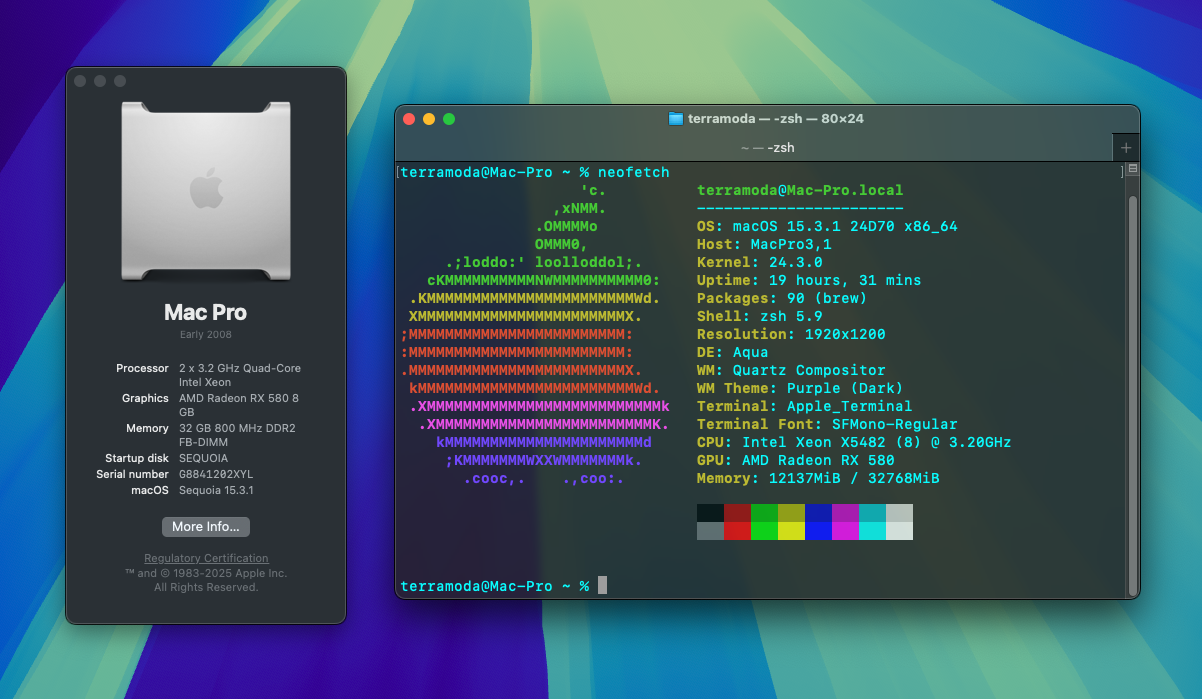1202x699 pixels.
Task: Click the "Early 2008" label under Mac Pro
Action: point(206,334)
